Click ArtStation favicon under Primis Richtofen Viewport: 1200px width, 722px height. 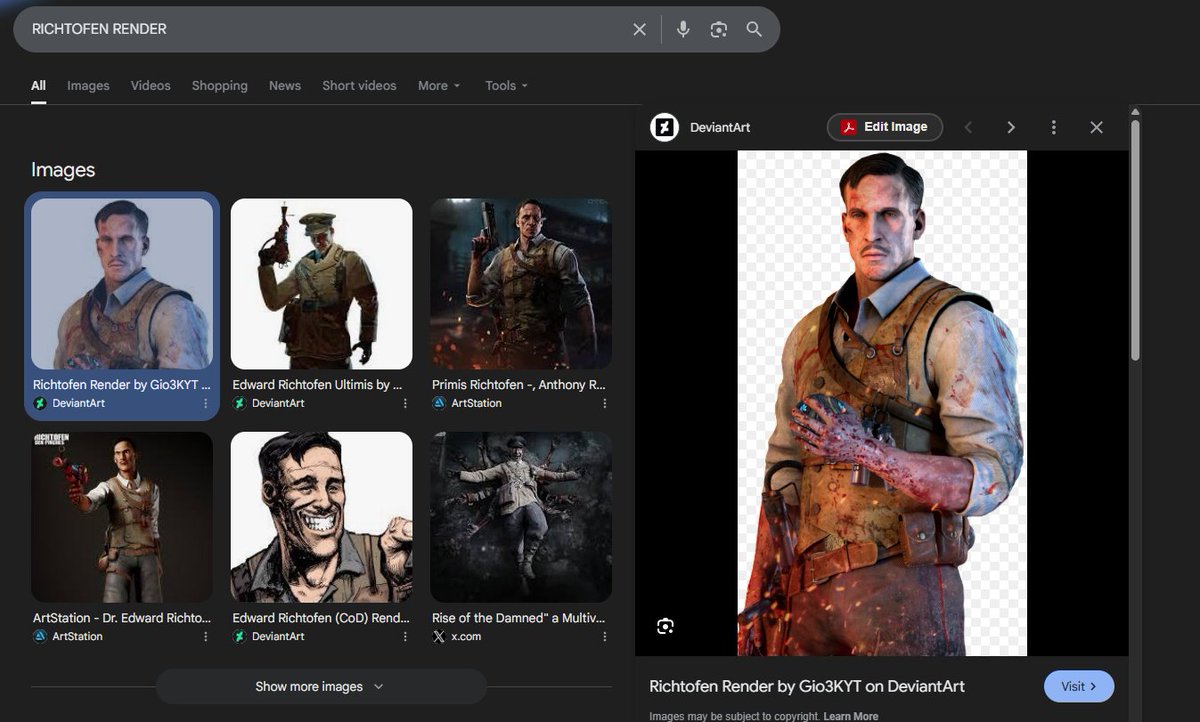point(439,403)
